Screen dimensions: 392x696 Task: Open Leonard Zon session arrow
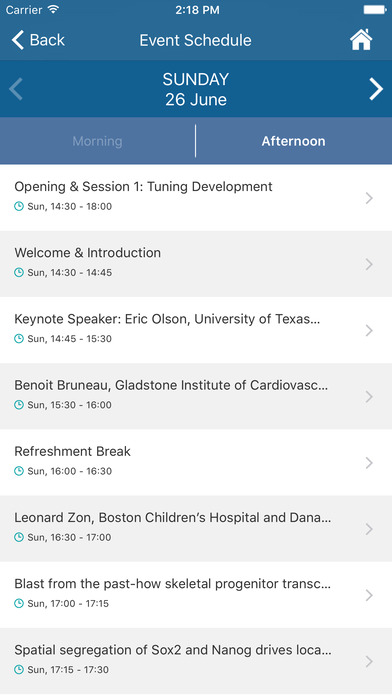coord(369,529)
